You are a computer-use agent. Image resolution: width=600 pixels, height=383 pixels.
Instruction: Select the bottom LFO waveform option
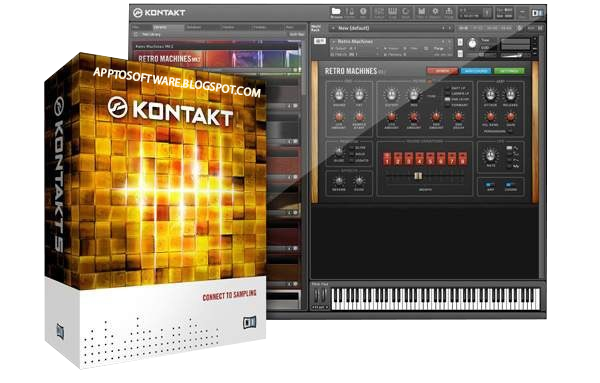click(x=509, y=166)
